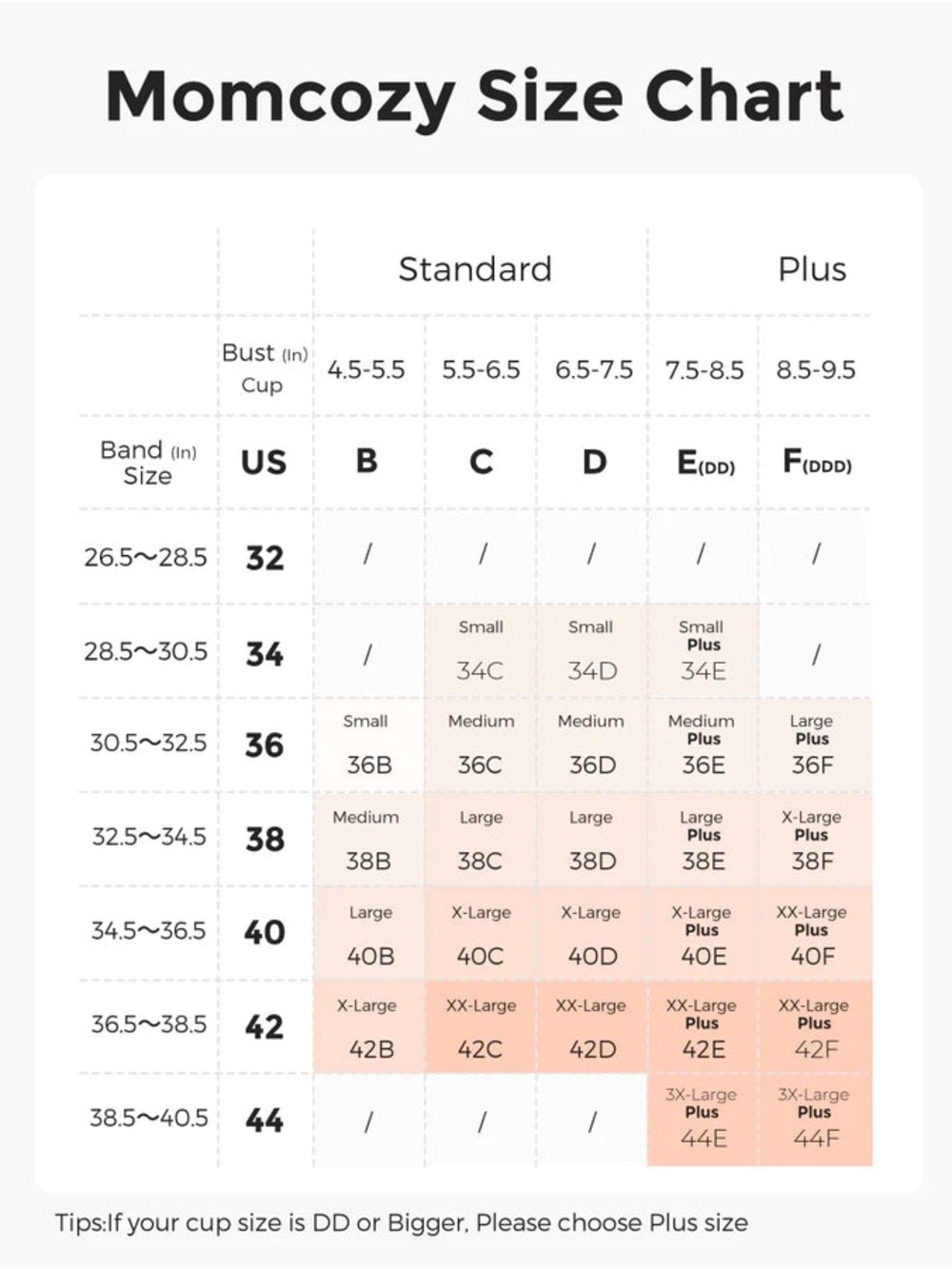This screenshot has height=1269, width=952.
Task: Select the band size 42 row label
Action: [264, 1027]
